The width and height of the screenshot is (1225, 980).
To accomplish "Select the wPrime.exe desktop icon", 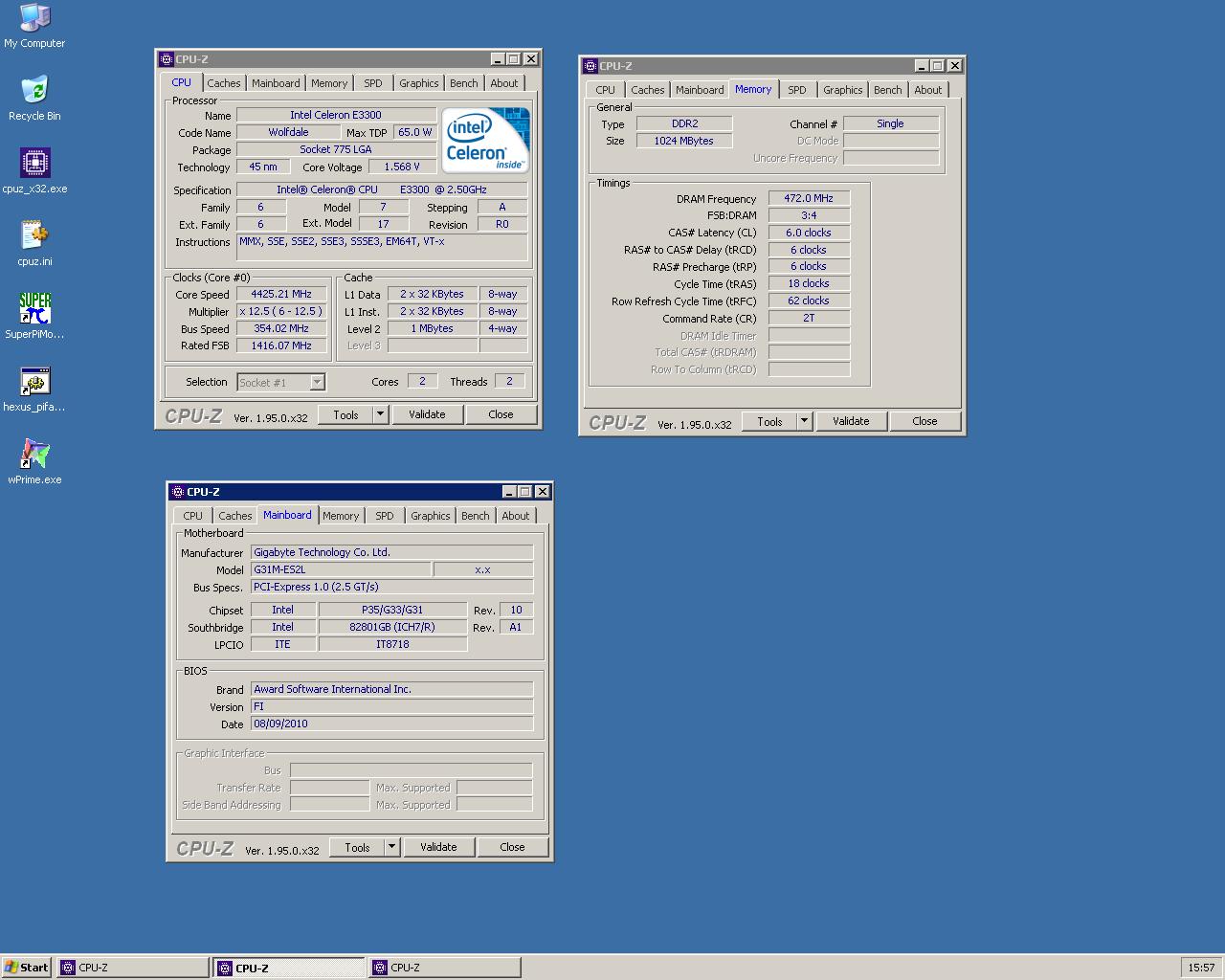I will [x=34, y=462].
